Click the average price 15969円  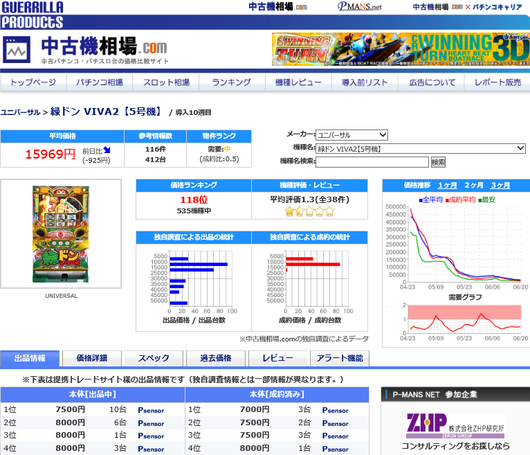click(x=50, y=154)
